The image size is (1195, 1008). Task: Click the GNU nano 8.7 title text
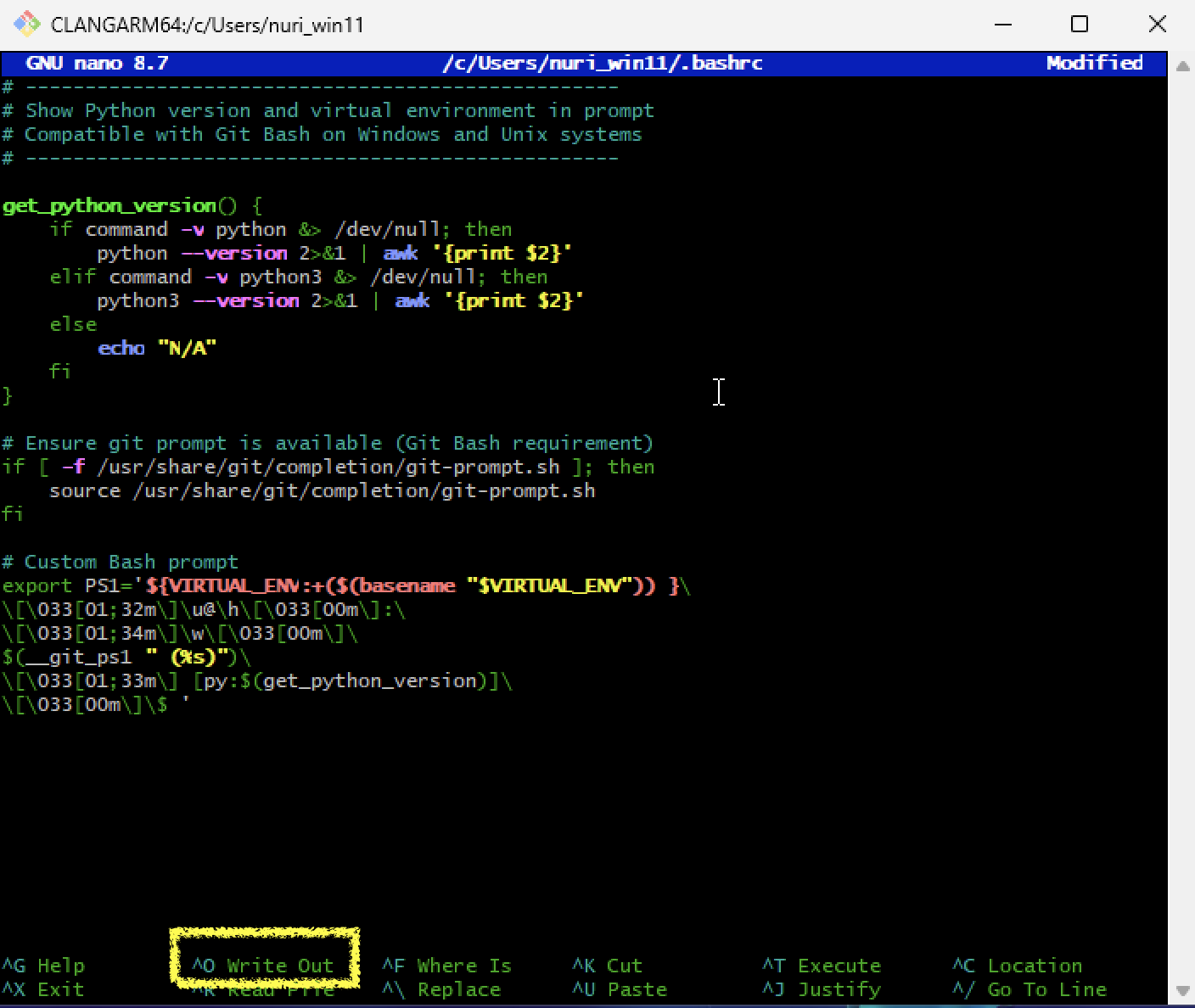click(x=98, y=63)
